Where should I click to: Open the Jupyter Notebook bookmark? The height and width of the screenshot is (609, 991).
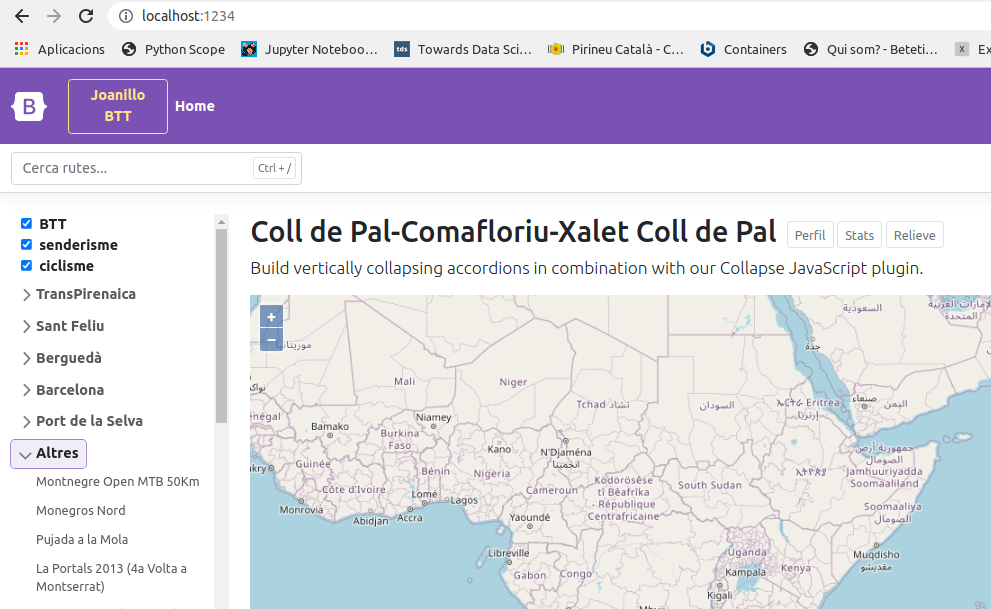click(310, 49)
